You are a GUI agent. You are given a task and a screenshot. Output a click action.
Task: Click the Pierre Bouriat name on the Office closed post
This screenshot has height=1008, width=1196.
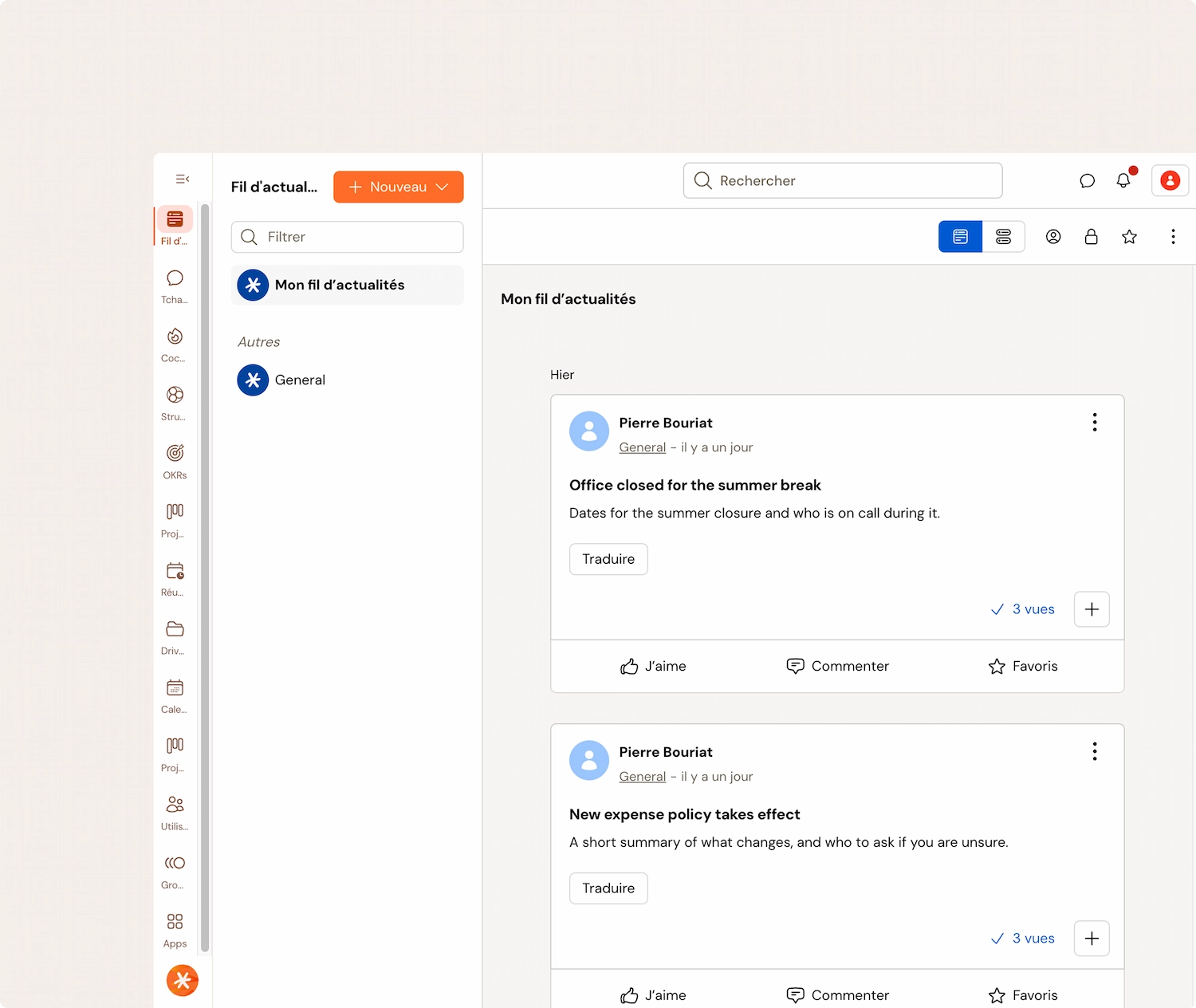point(666,423)
